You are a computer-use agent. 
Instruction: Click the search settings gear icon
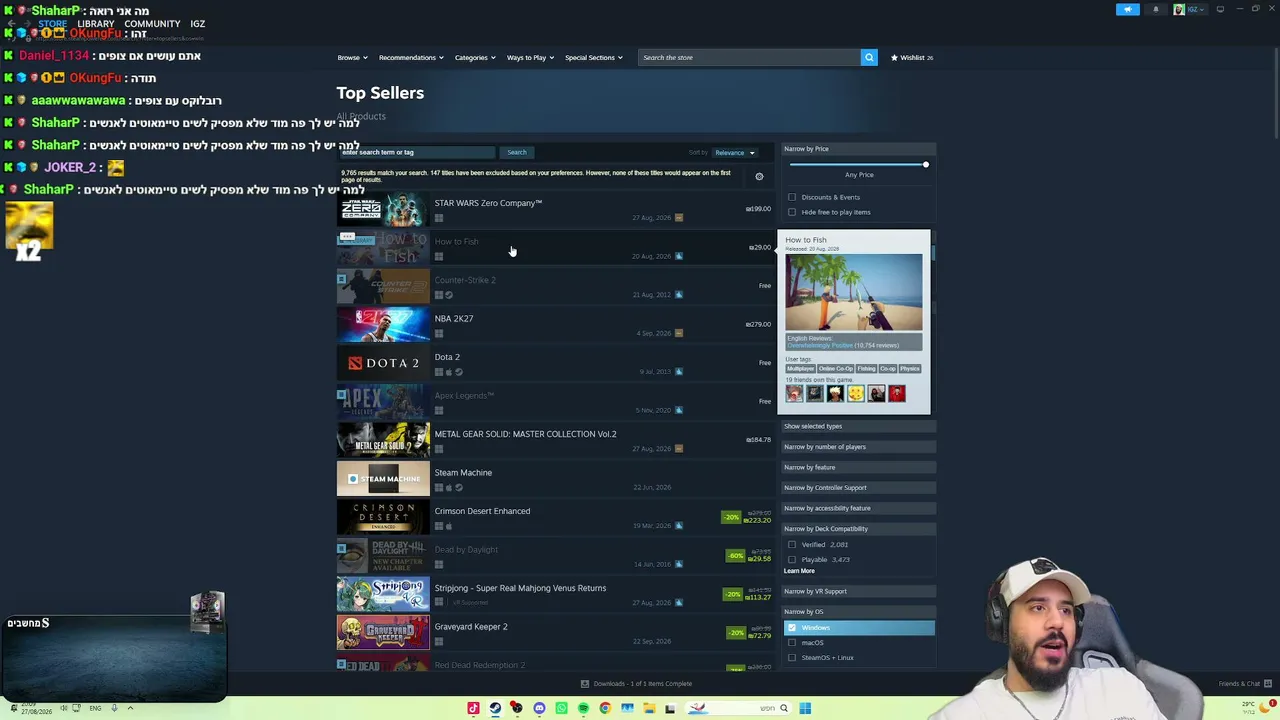click(x=759, y=177)
